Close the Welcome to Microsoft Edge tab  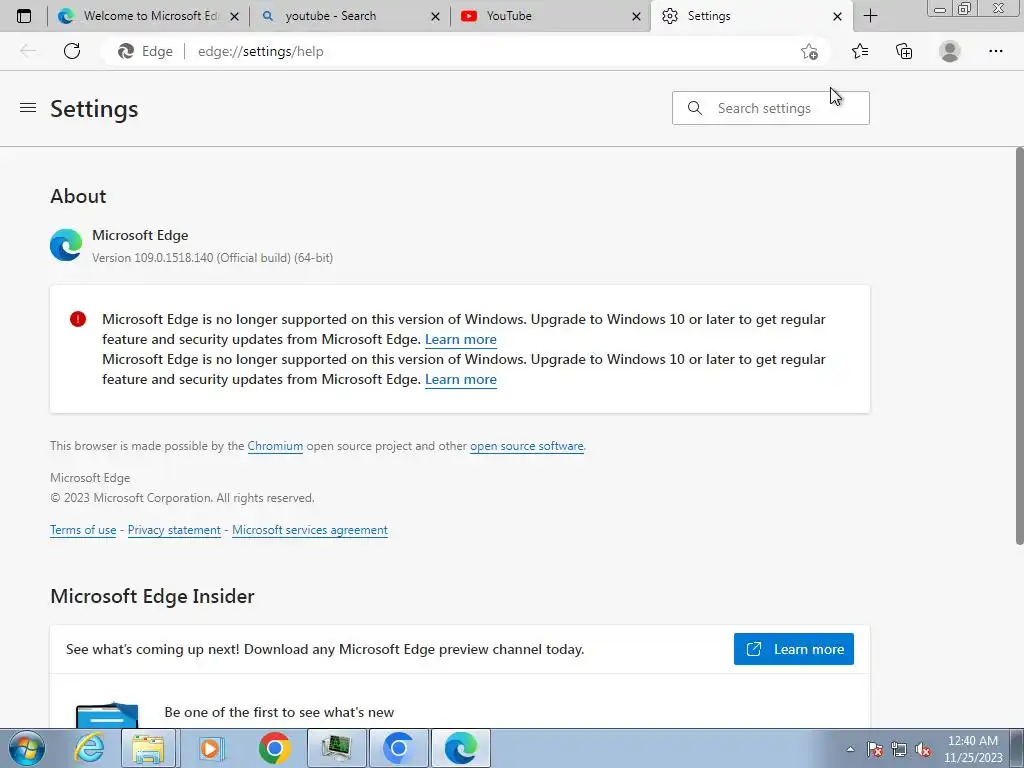pyautogui.click(x=234, y=16)
